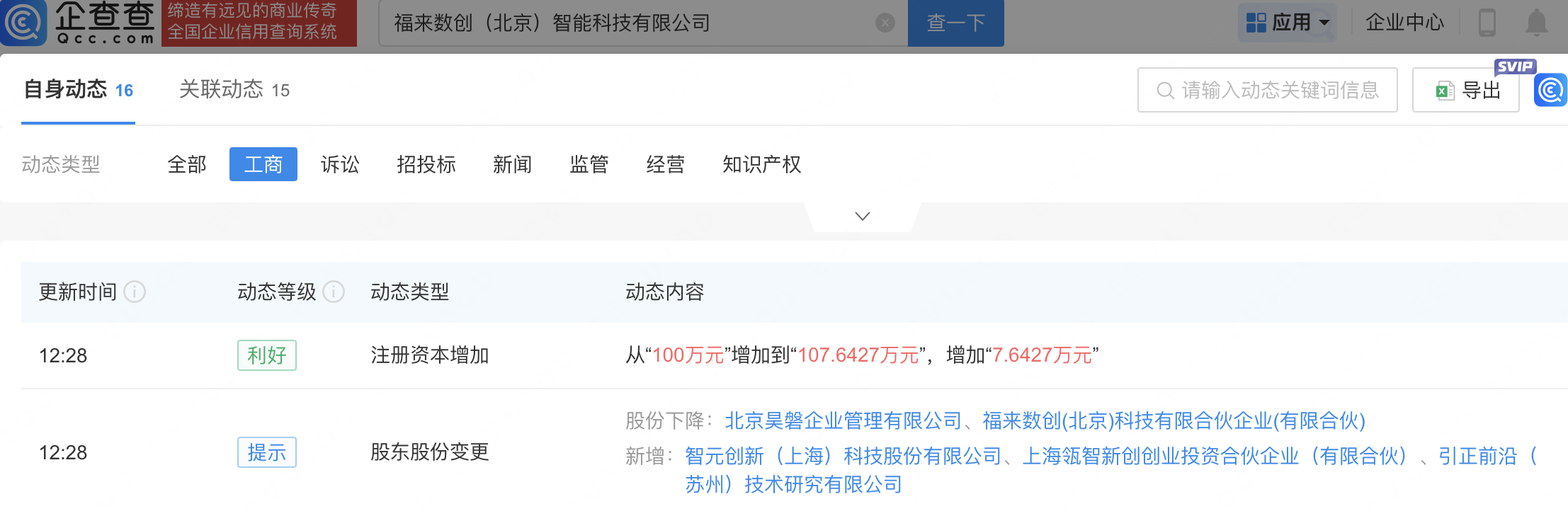Click the blue floating assistant icon
Viewport: 1568px width, 511px height.
[1551, 91]
